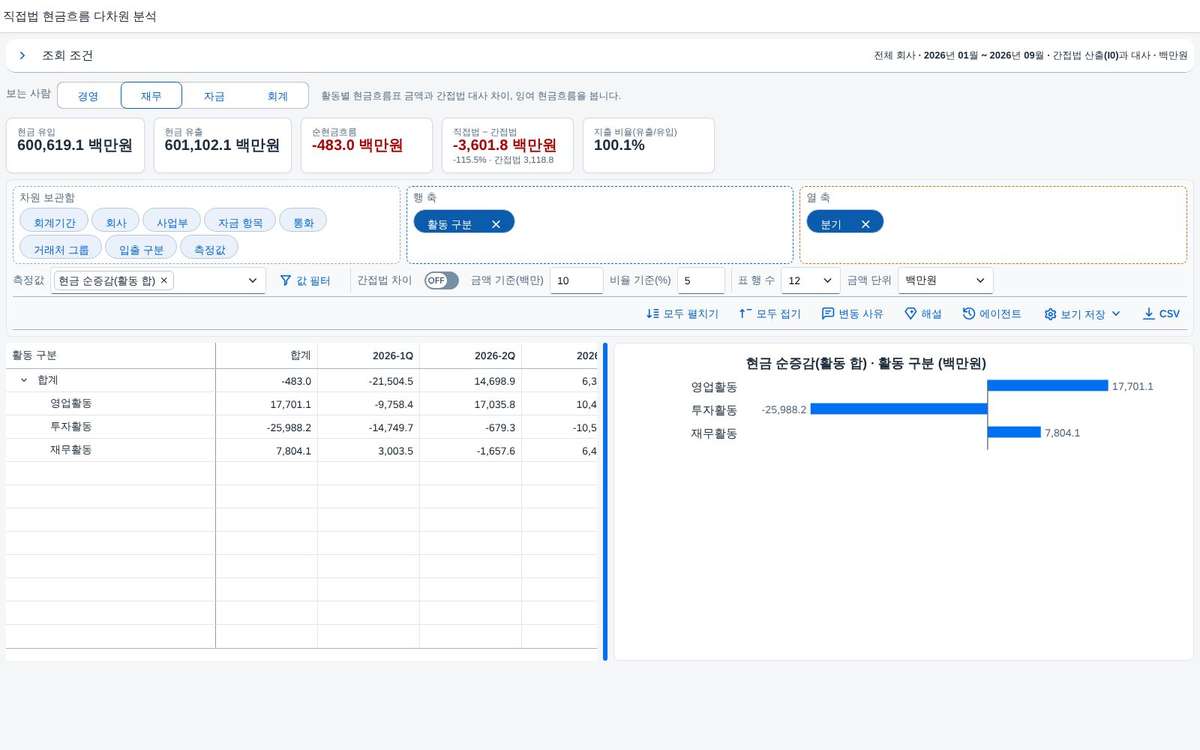Screen dimensions: 1200x750
Task: Click the 재무활동 chart bar
Action: click(x=1014, y=432)
